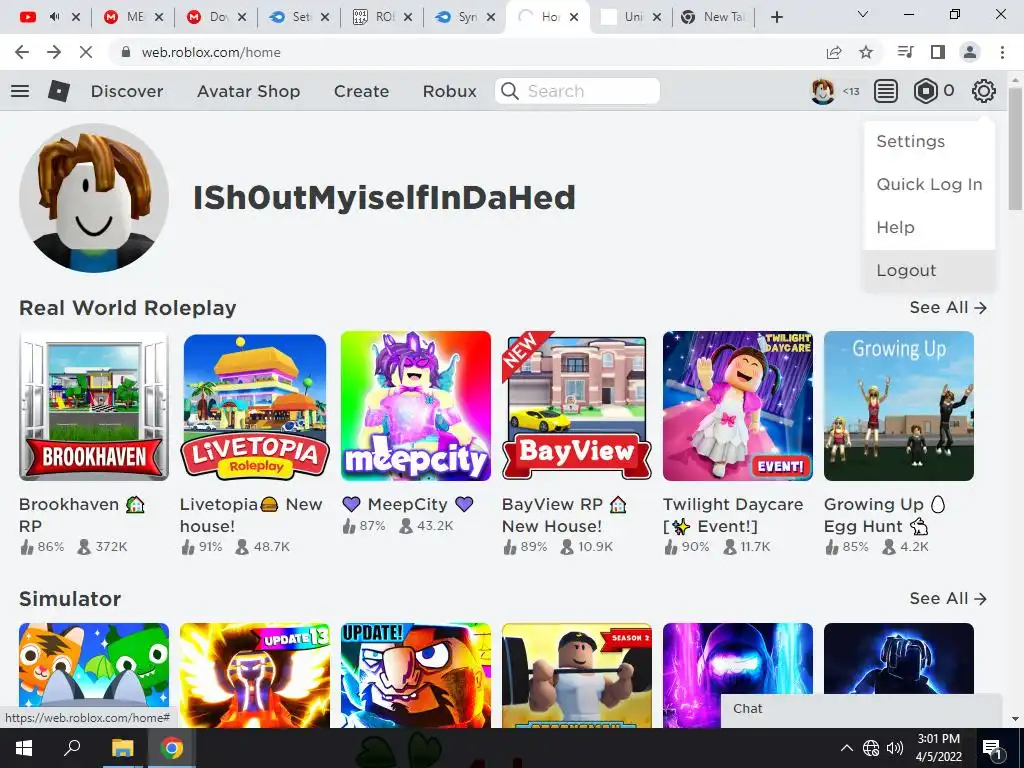The image size is (1024, 768).
Task: See All Real World Roleplay games
Action: pyautogui.click(x=948, y=307)
